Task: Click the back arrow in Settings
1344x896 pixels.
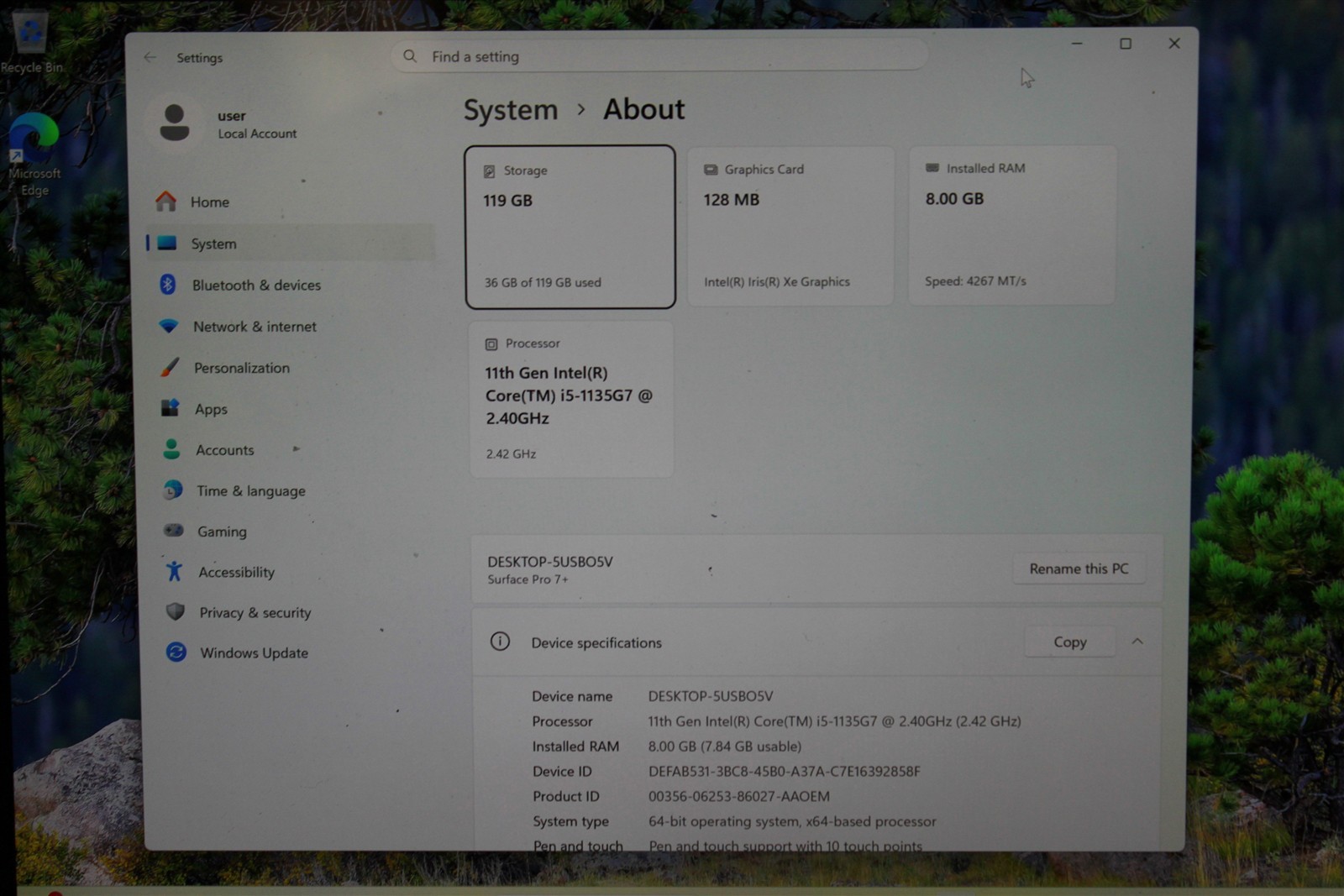Action: point(150,57)
